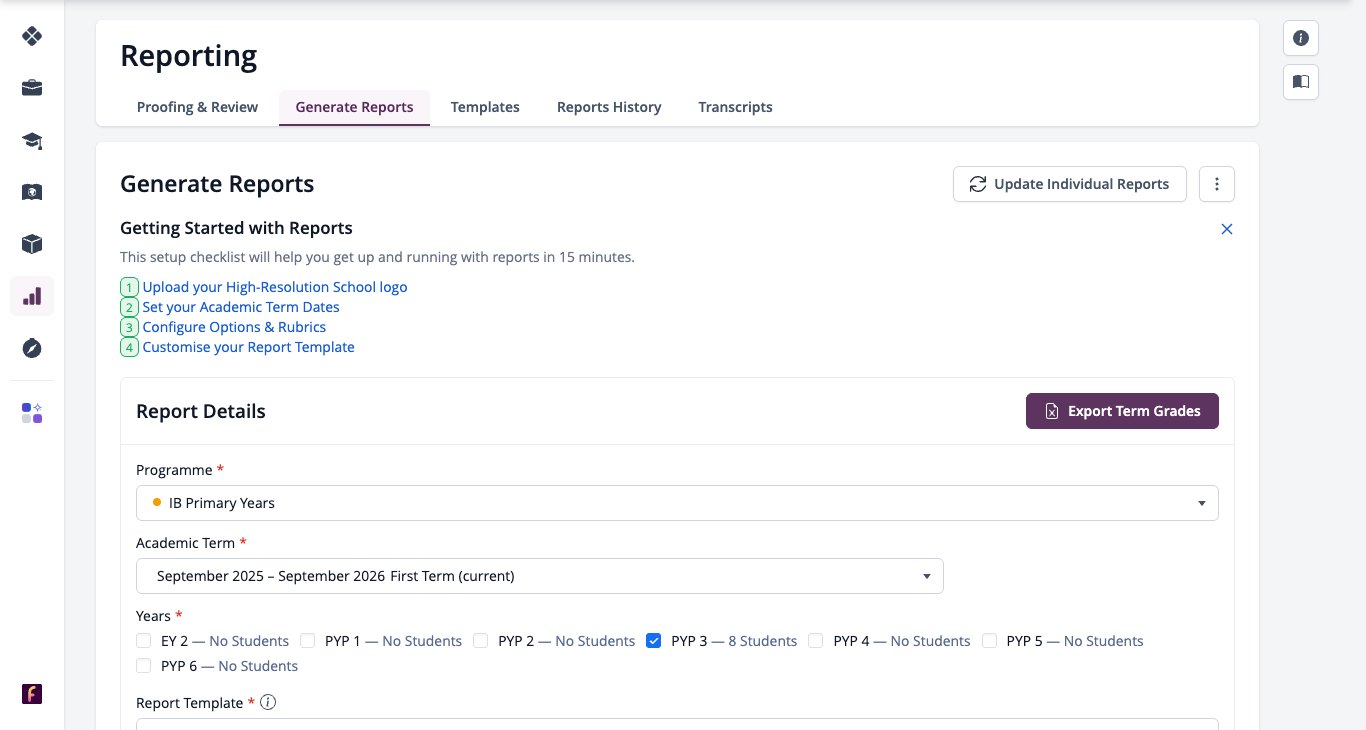Tick the PYP 6 checkbox

144,666
